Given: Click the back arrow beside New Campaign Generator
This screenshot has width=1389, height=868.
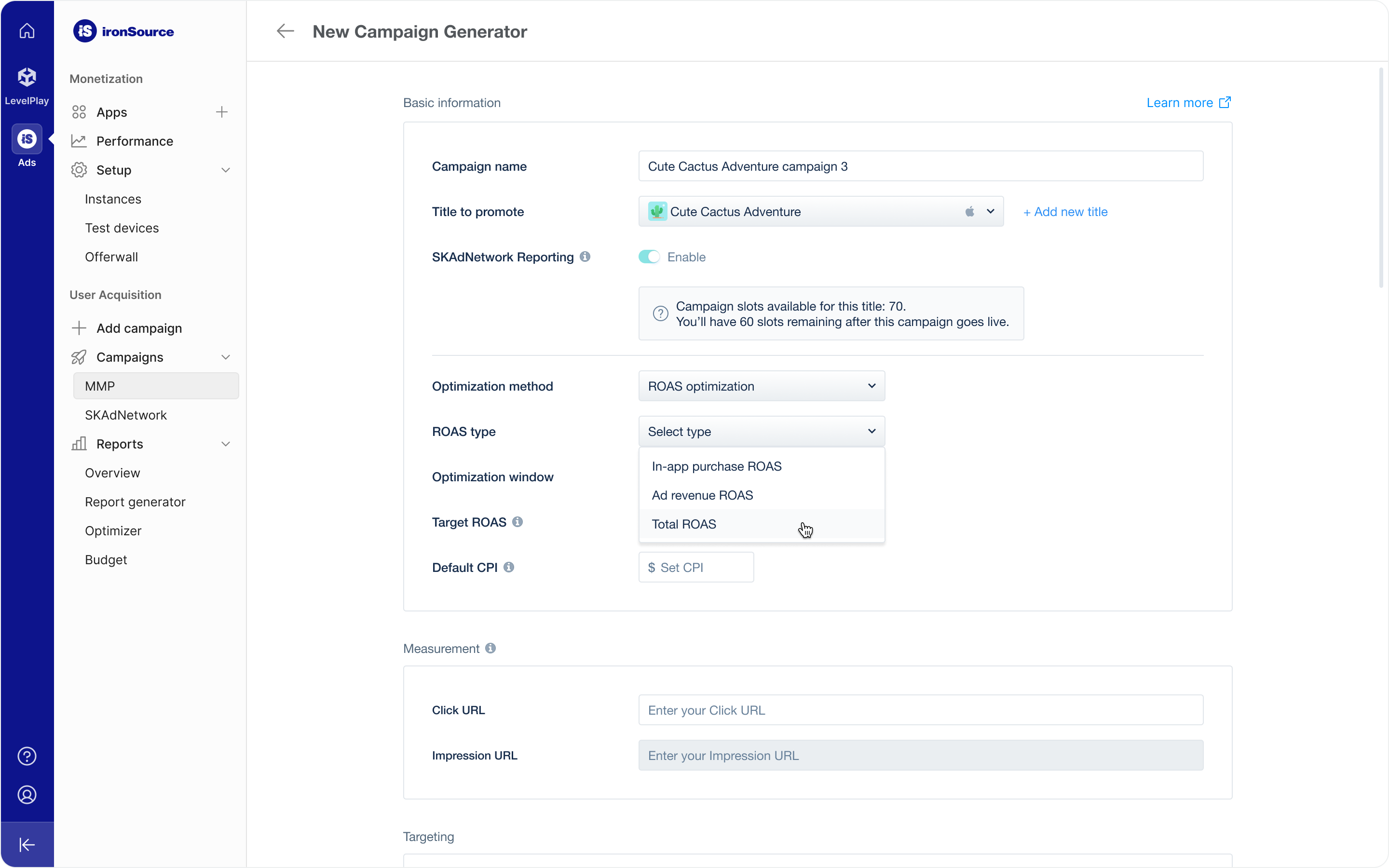Looking at the screenshot, I should tap(285, 31).
